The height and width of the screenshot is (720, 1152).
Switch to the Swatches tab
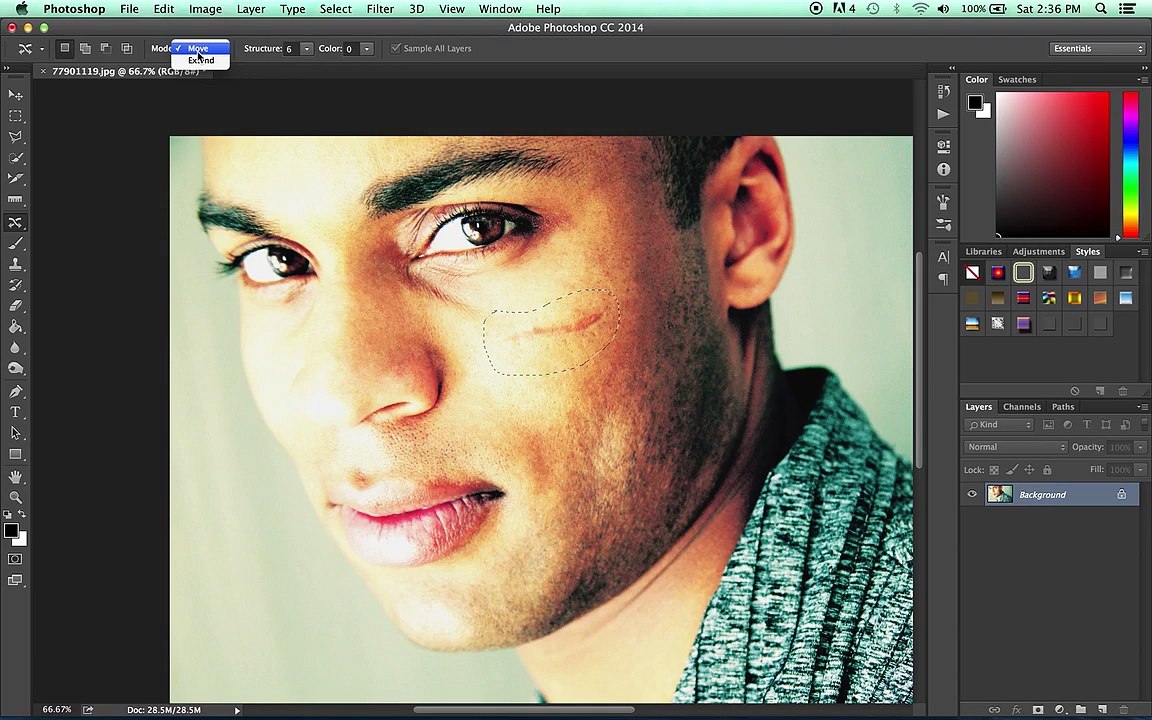tap(1017, 79)
